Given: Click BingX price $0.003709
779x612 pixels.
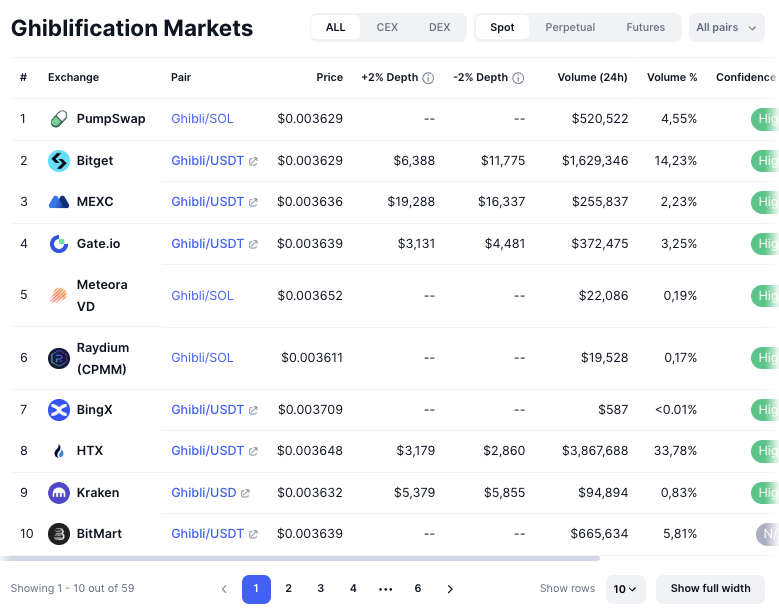Looking at the screenshot, I should pos(310,410).
